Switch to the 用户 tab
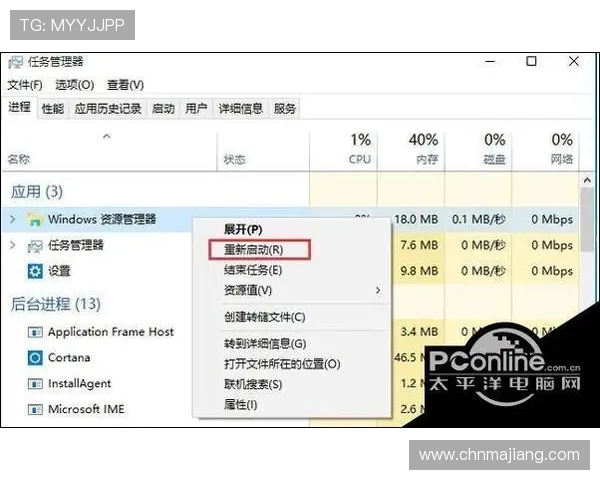 (196, 109)
